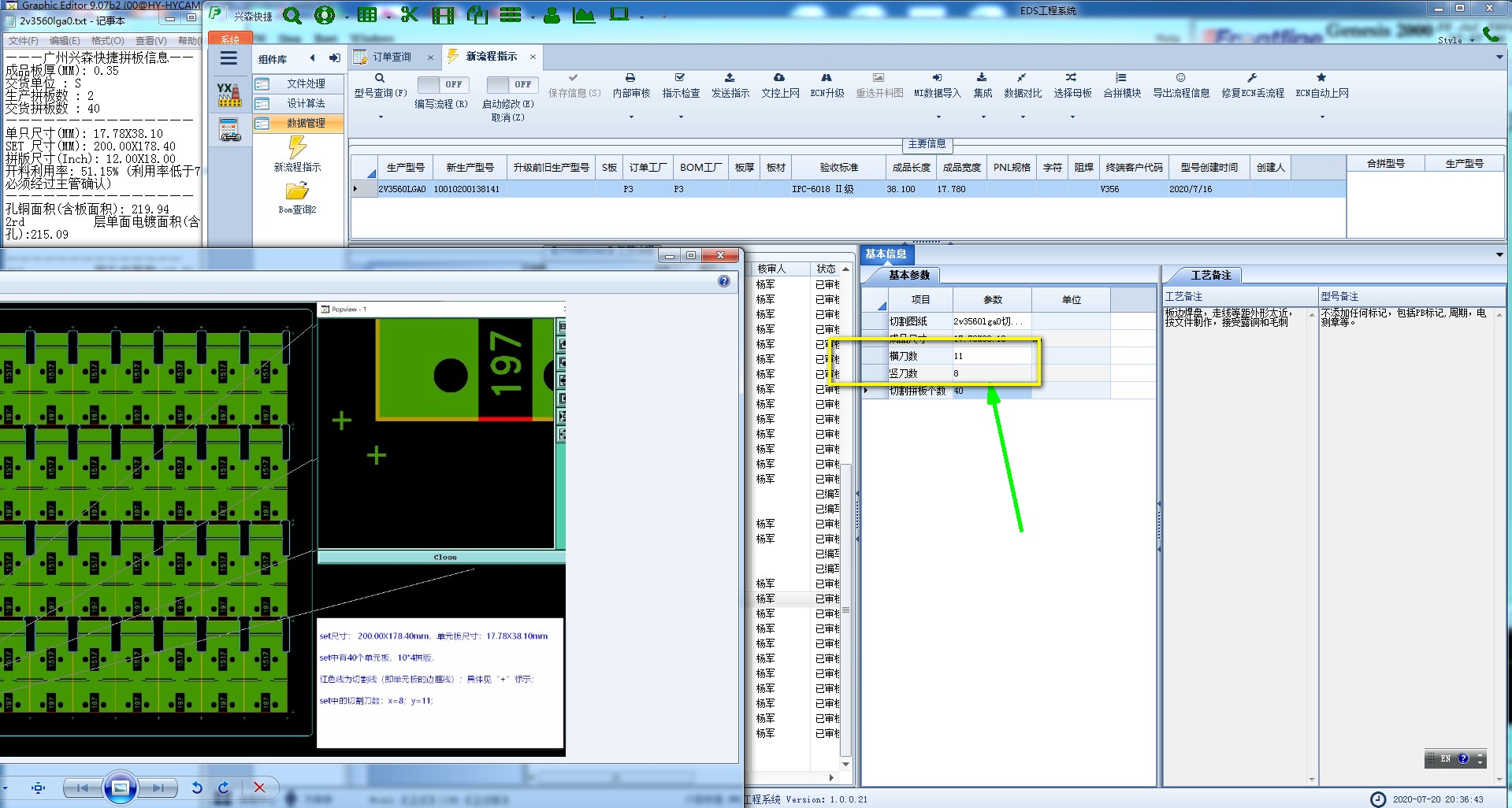Collapse component library with left arrow
Image resolution: width=1512 pixels, height=808 pixels.
[x=312, y=58]
